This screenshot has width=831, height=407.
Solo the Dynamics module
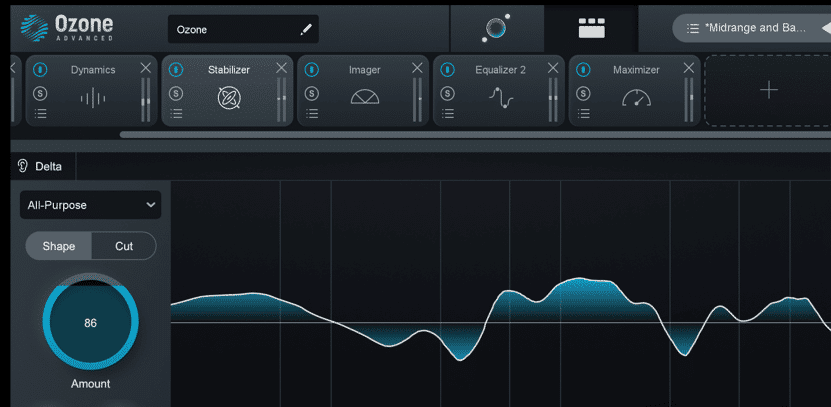[40, 94]
